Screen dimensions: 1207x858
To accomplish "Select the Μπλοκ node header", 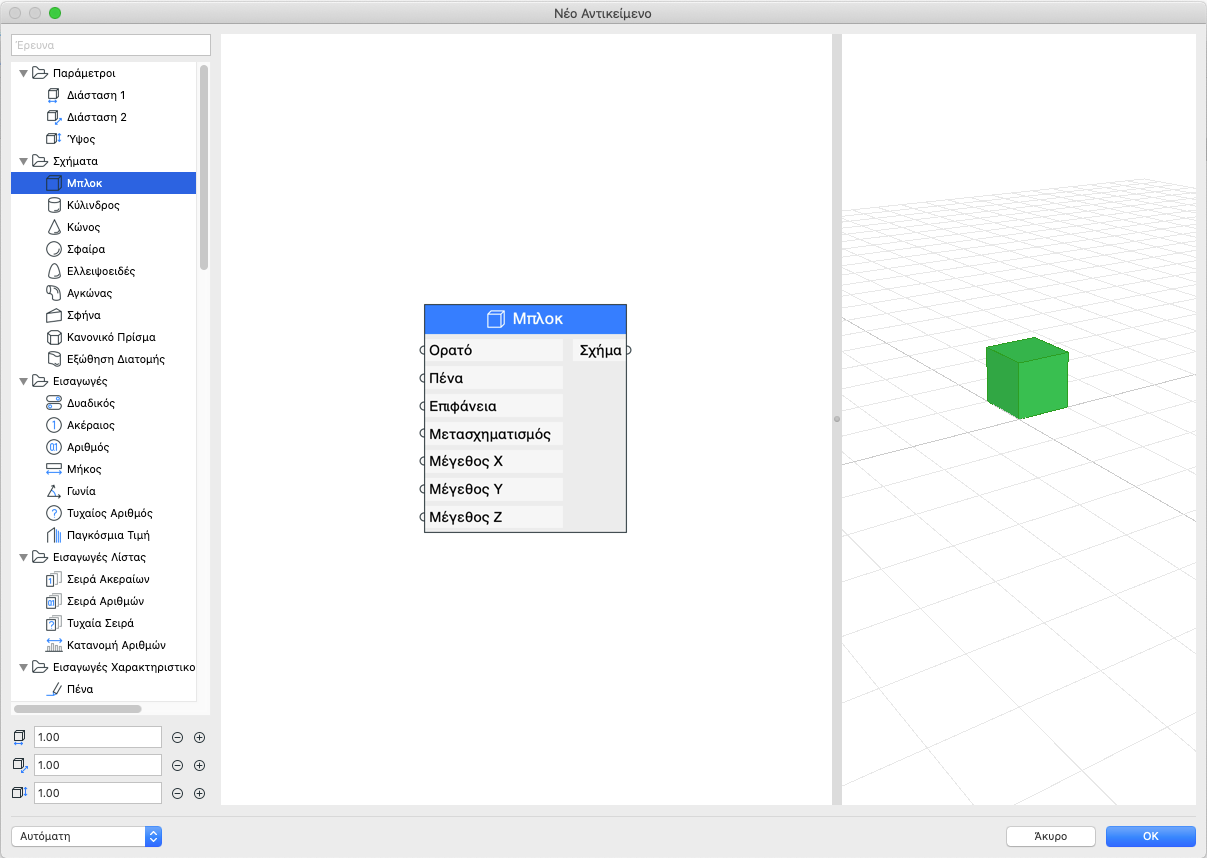I will tap(525, 319).
